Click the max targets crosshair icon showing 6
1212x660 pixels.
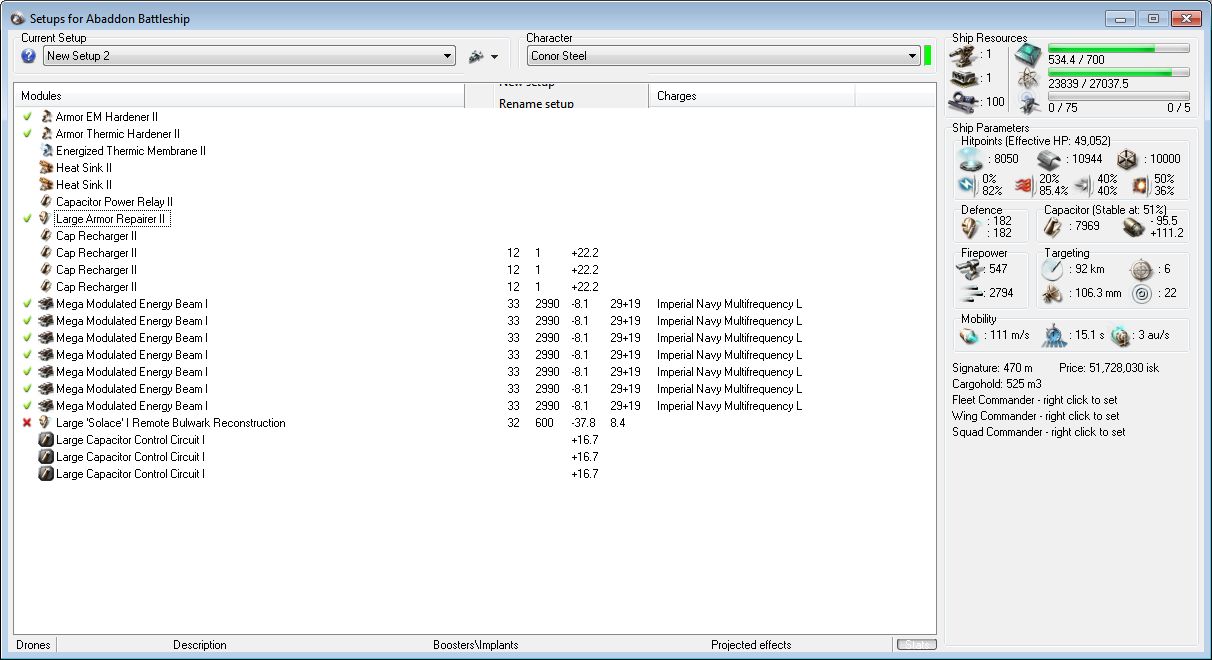coord(1140,269)
